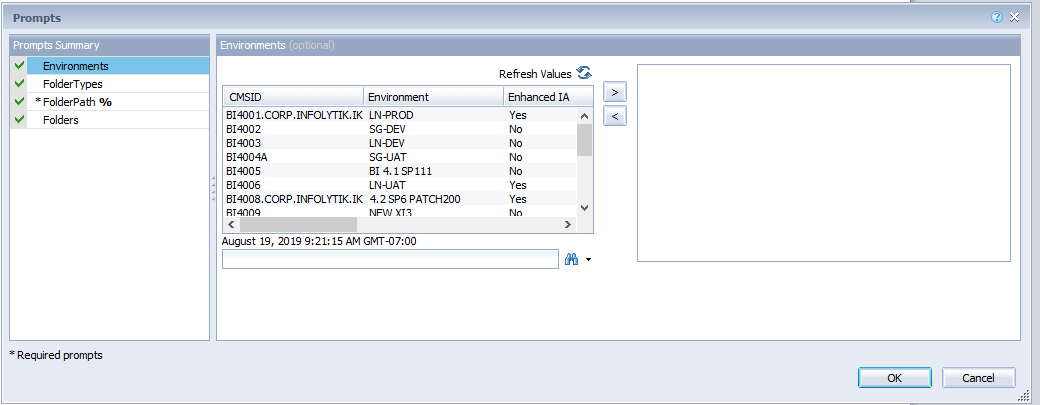Viewport: 1040px width, 405px height.
Task: Click the binoculars search icon
Action: click(x=571, y=260)
